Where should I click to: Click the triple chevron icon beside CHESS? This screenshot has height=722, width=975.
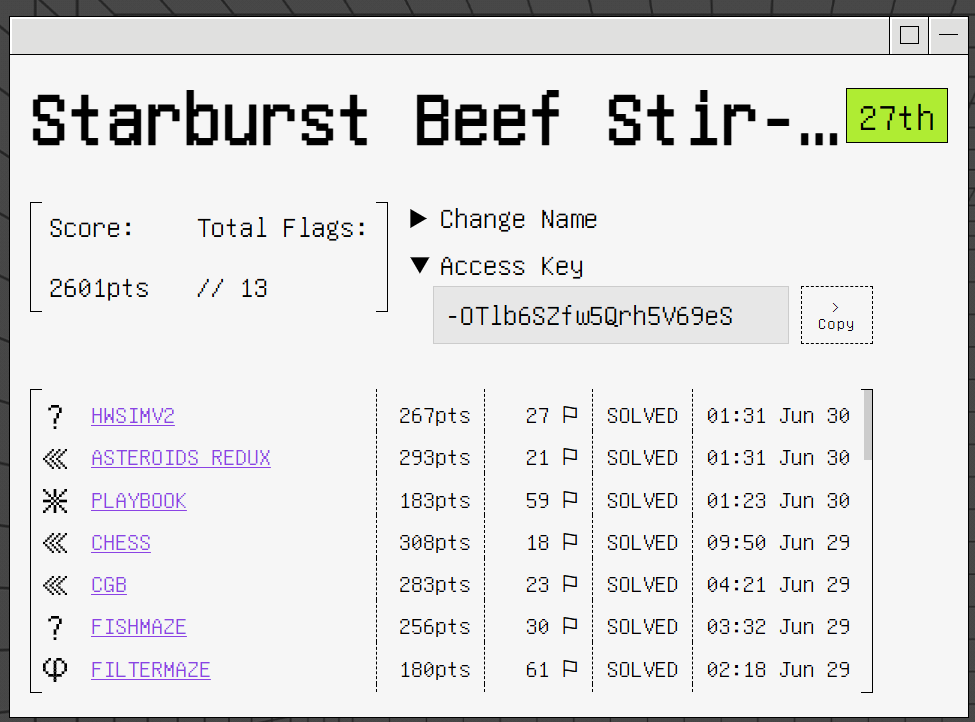click(x=55, y=544)
